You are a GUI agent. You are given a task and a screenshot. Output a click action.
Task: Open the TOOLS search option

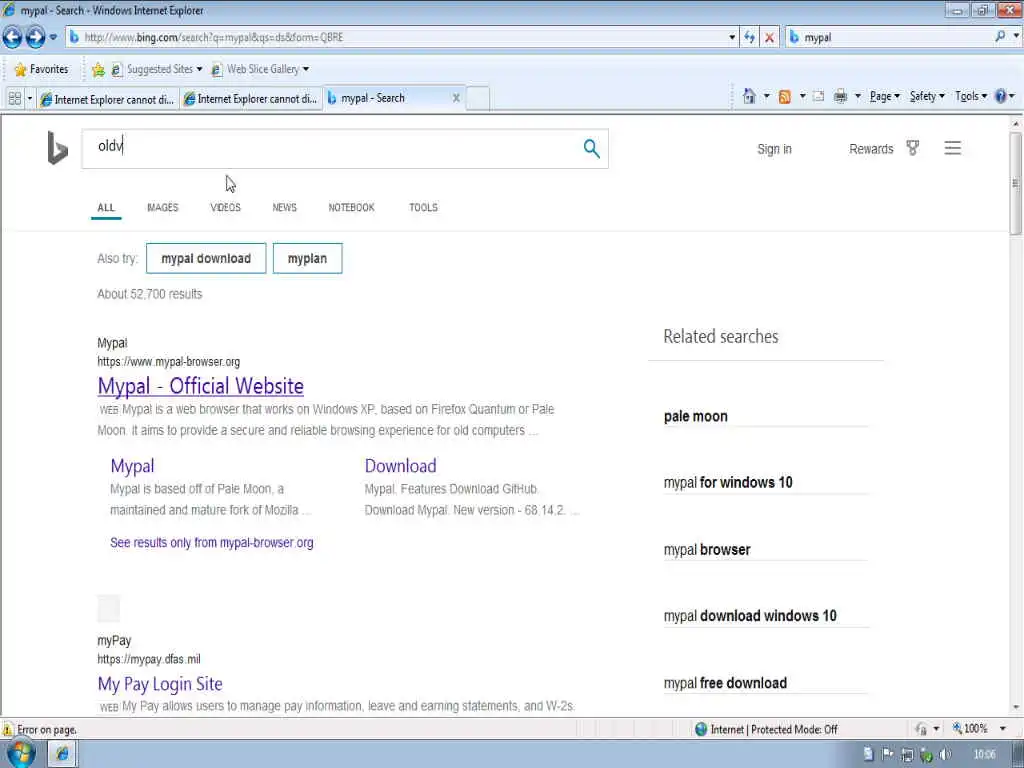point(423,208)
